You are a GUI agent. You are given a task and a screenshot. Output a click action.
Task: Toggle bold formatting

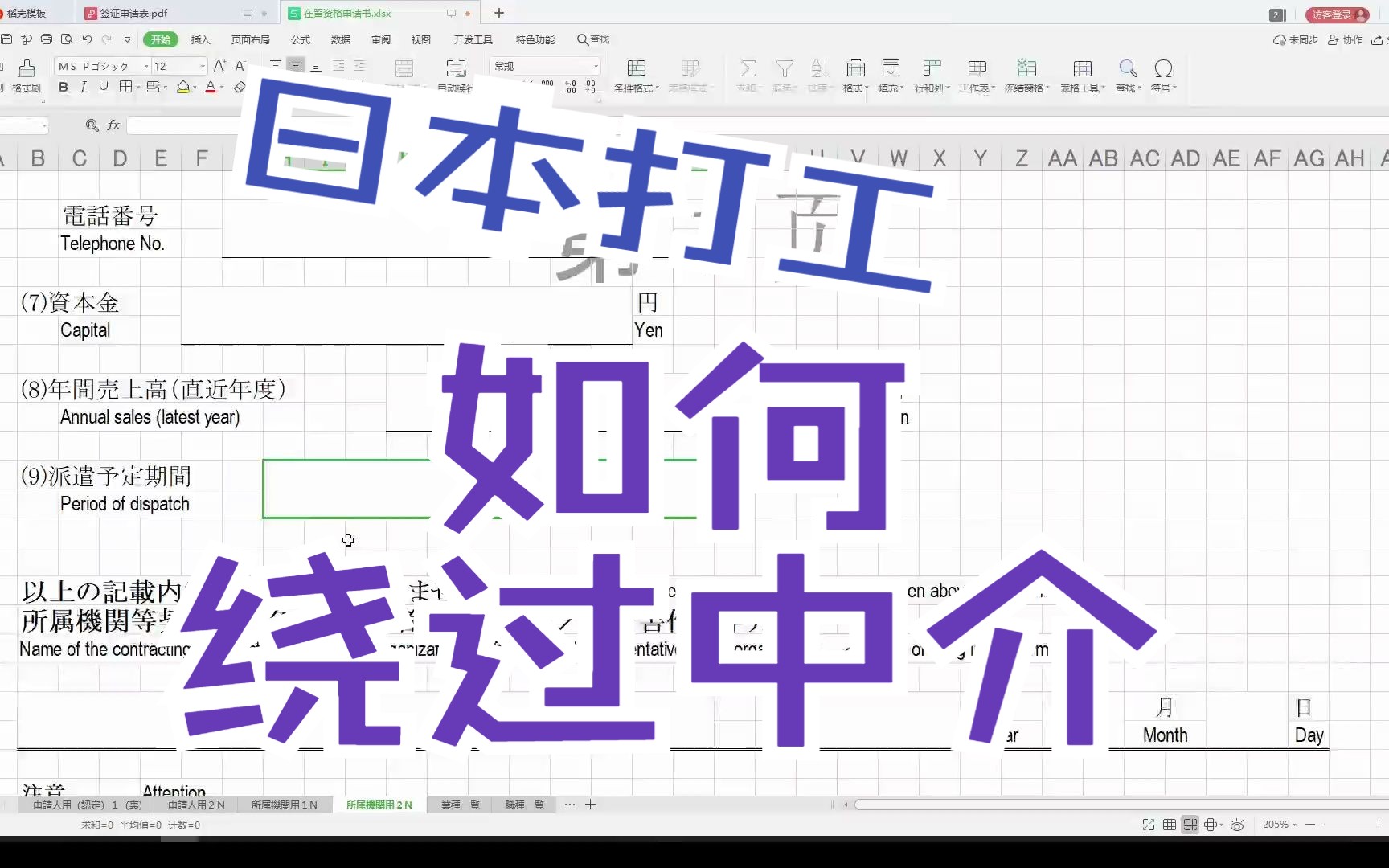(x=64, y=87)
